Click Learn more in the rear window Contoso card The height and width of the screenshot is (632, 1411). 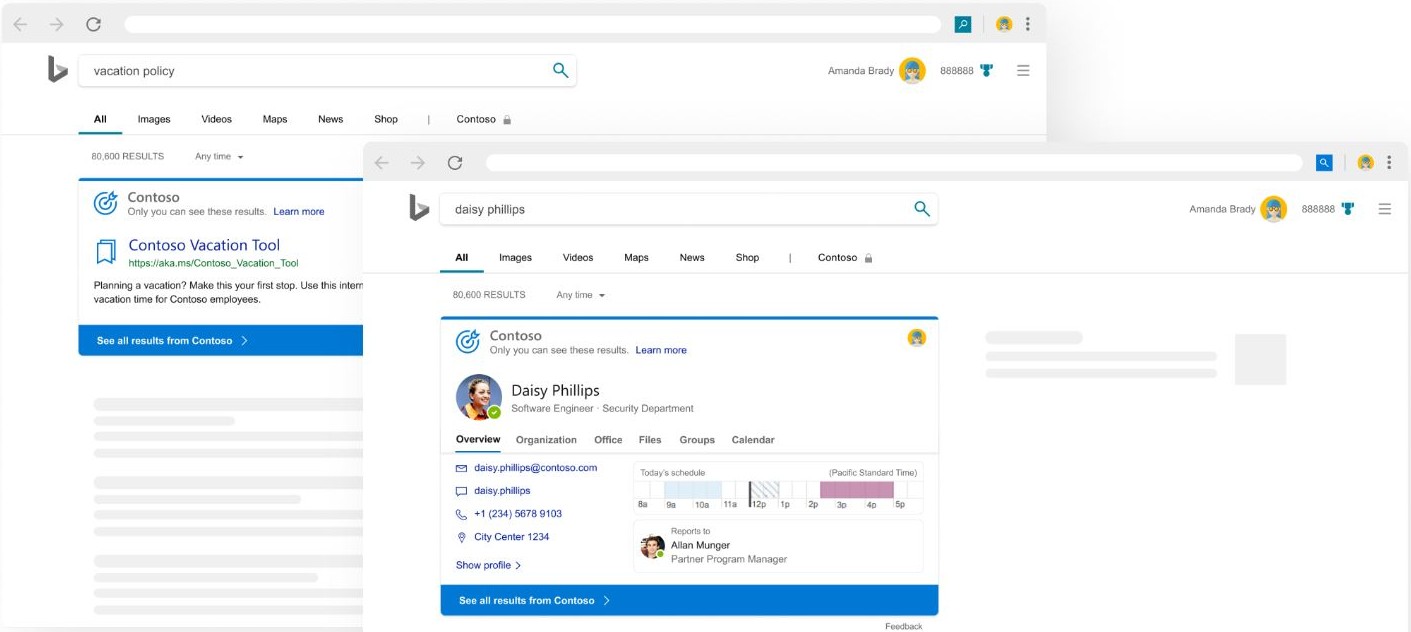click(299, 212)
